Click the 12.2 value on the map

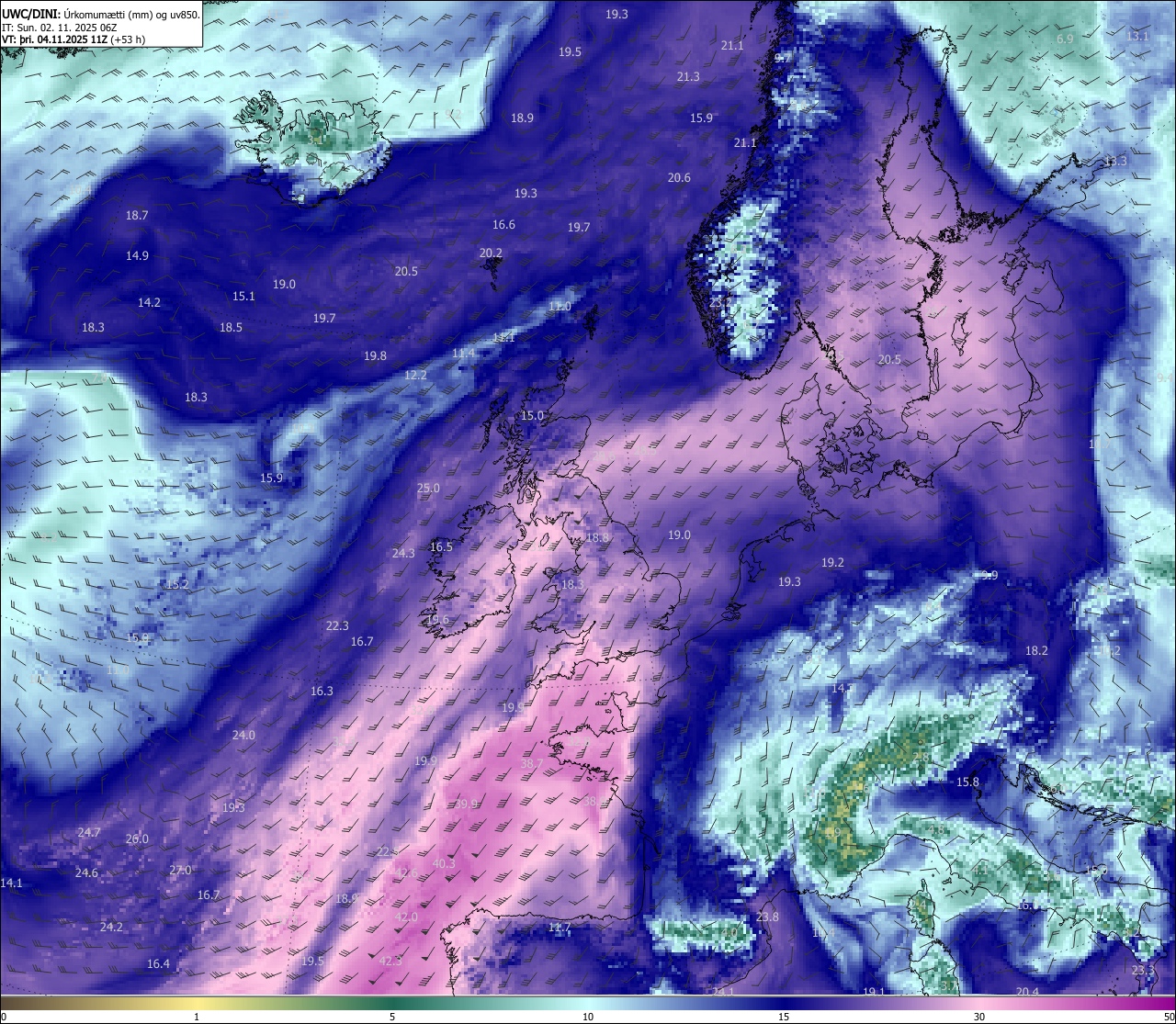[415, 376]
